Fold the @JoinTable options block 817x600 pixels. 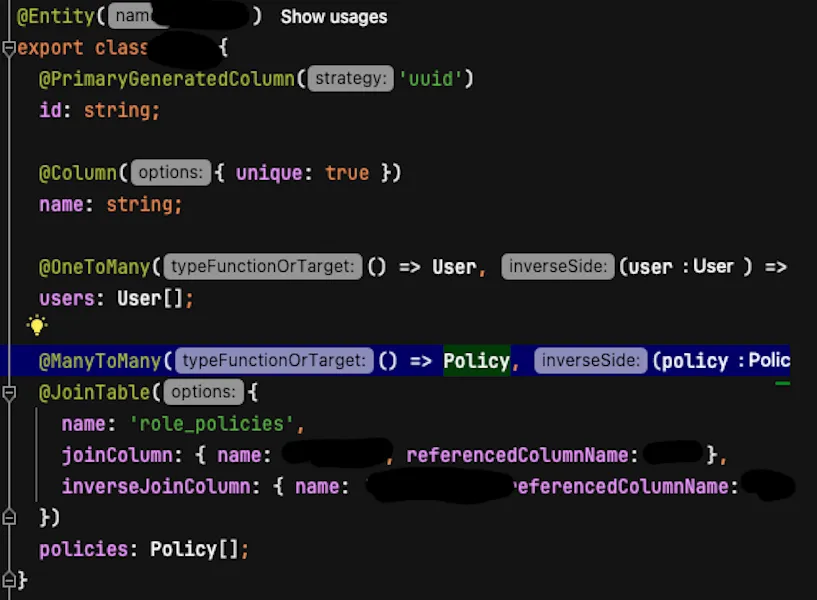pos(9,393)
